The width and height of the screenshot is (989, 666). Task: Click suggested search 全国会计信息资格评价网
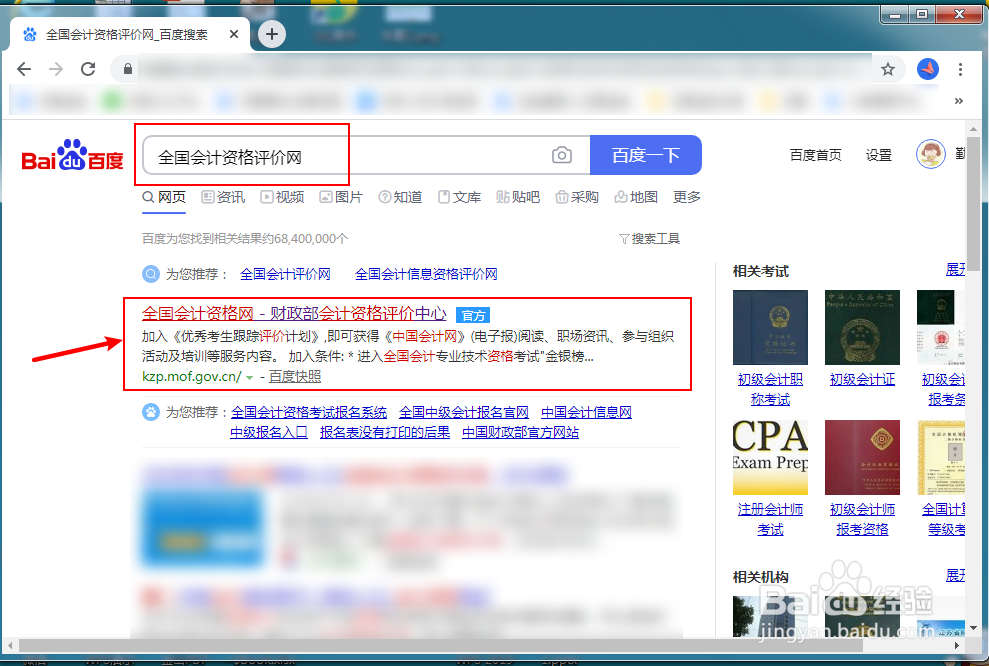[426, 274]
